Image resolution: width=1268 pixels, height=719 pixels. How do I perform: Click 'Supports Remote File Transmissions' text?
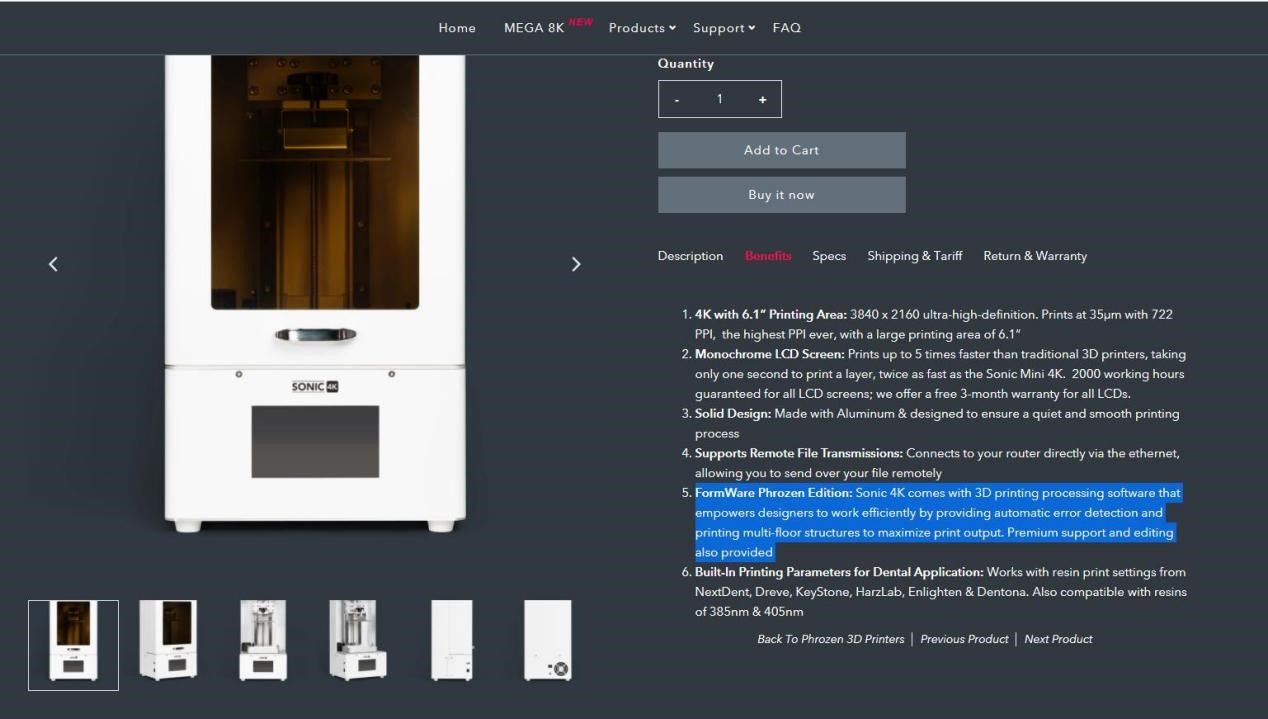point(799,454)
